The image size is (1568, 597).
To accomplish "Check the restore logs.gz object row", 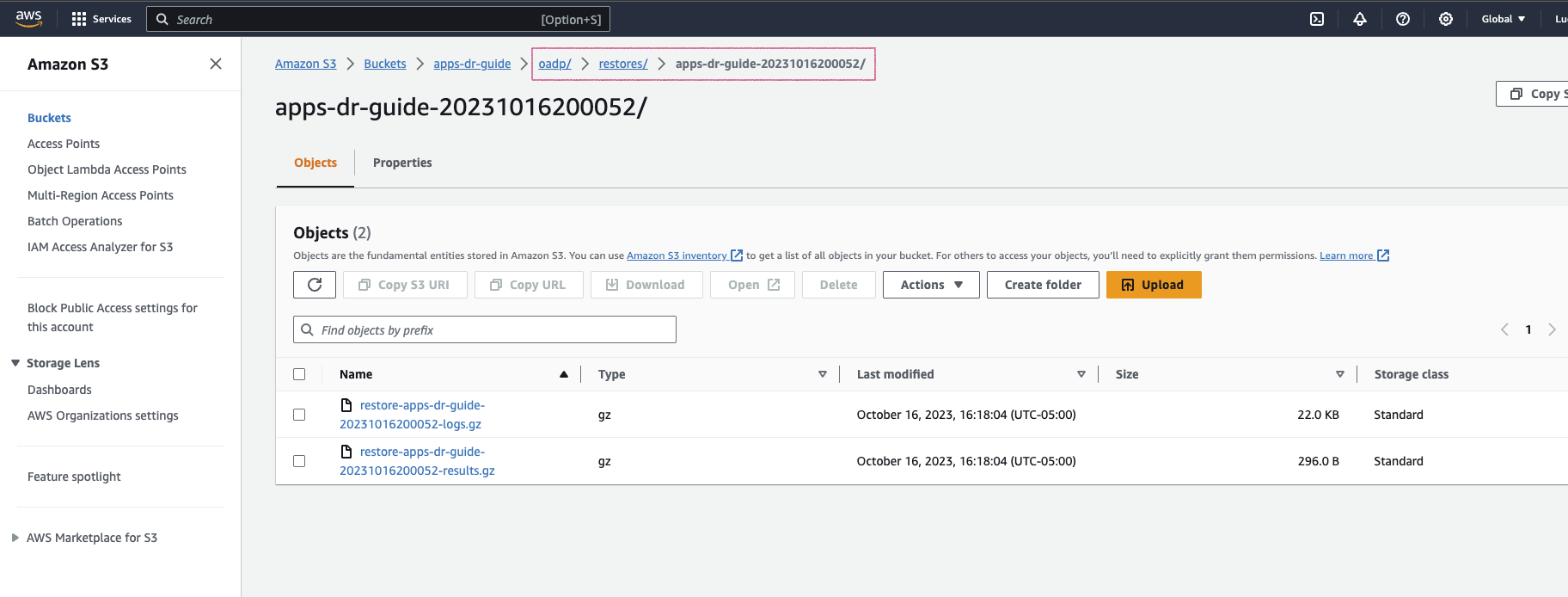I will click(x=299, y=415).
